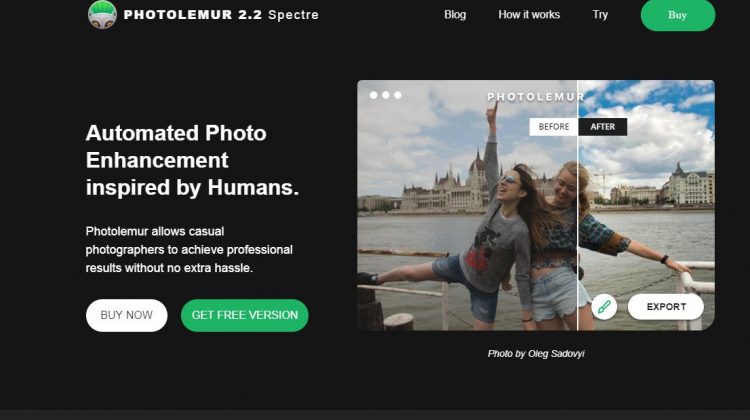Click the photo credit by Oleg Sadovyi
The height and width of the screenshot is (420, 750).
536,354
